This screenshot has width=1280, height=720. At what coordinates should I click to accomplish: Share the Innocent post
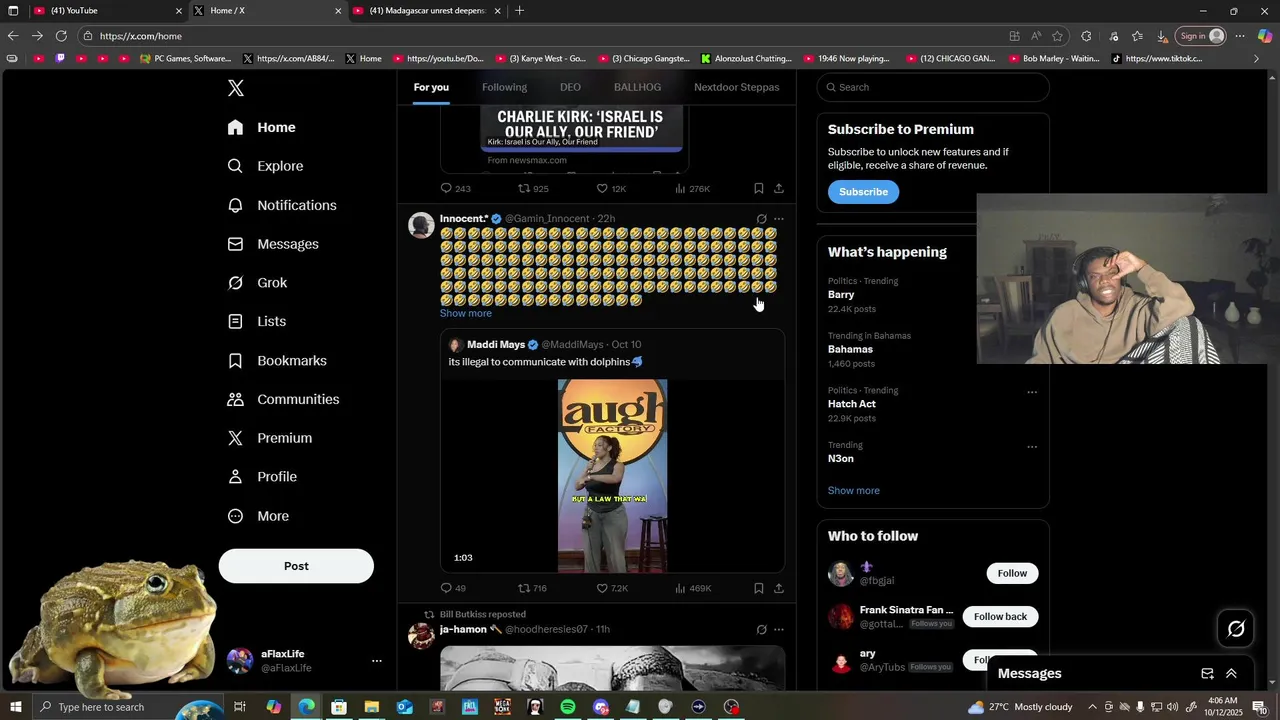tap(779, 589)
